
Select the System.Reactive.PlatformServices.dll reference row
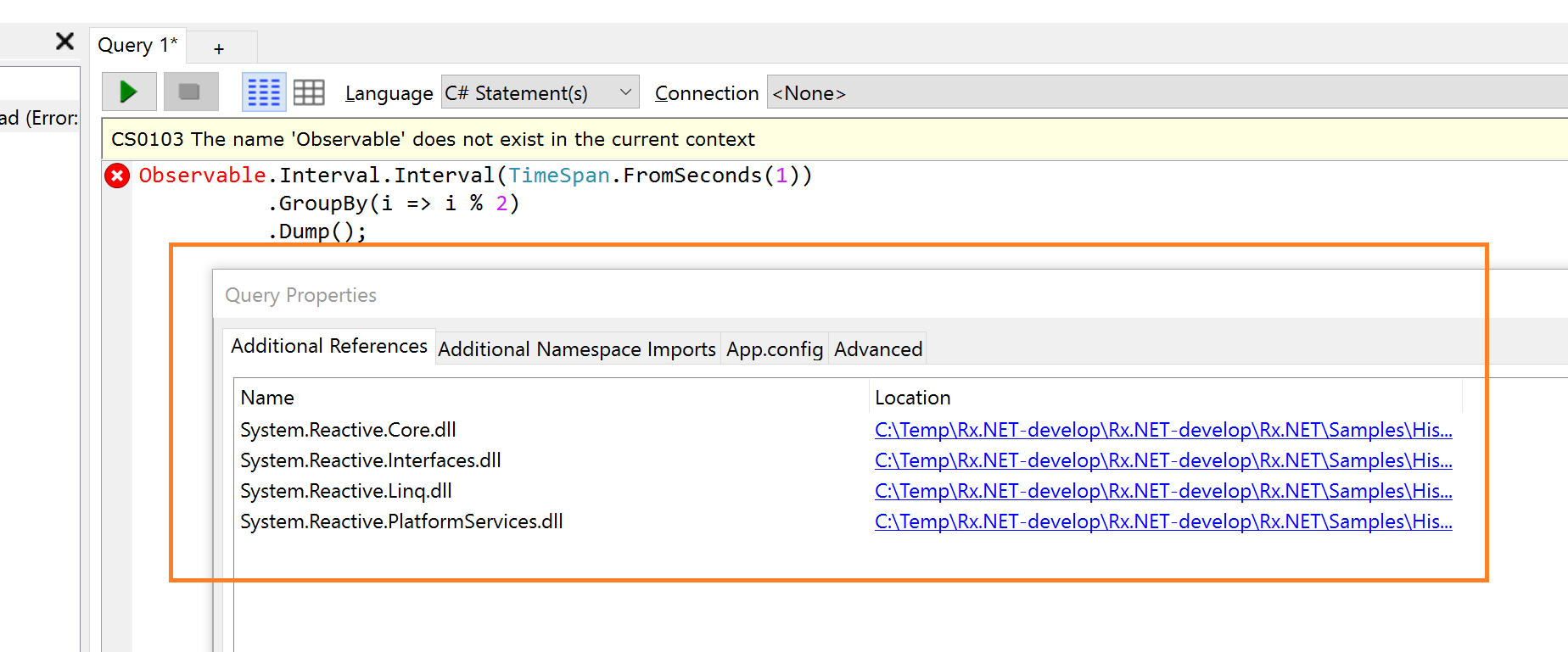[x=401, y=521]
